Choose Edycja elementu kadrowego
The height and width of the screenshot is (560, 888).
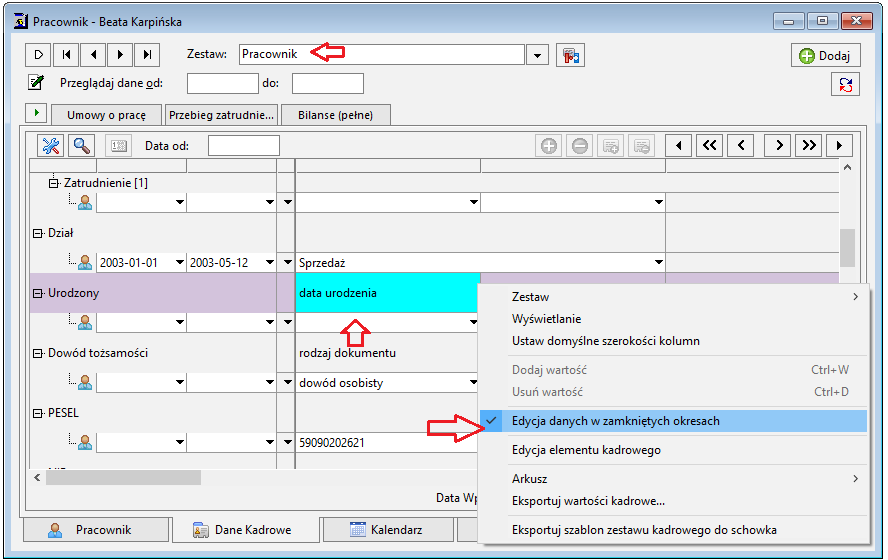pyautogui.click(x=673, y=450)
